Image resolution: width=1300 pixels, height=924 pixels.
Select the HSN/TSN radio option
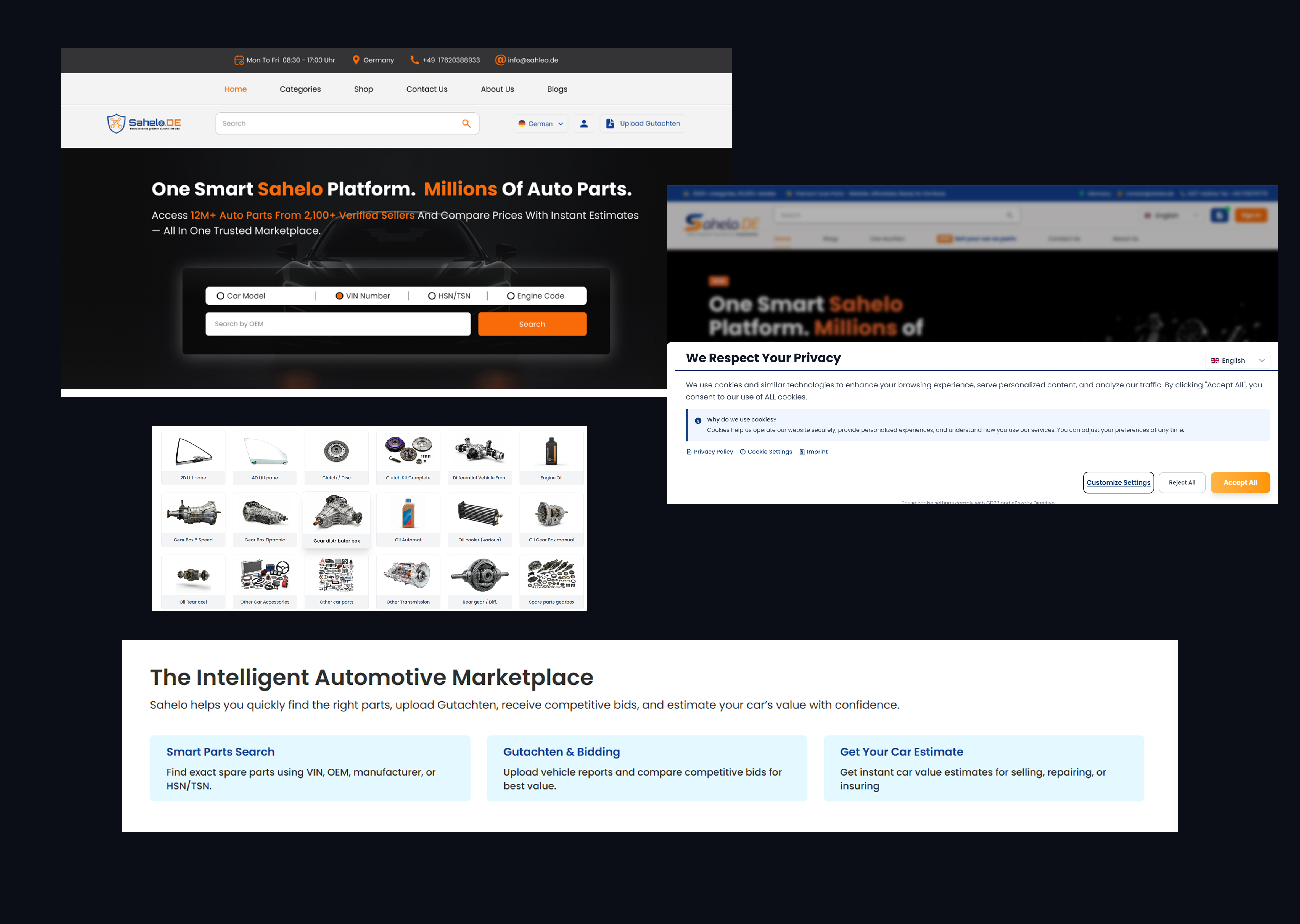[x=432, y=296]
